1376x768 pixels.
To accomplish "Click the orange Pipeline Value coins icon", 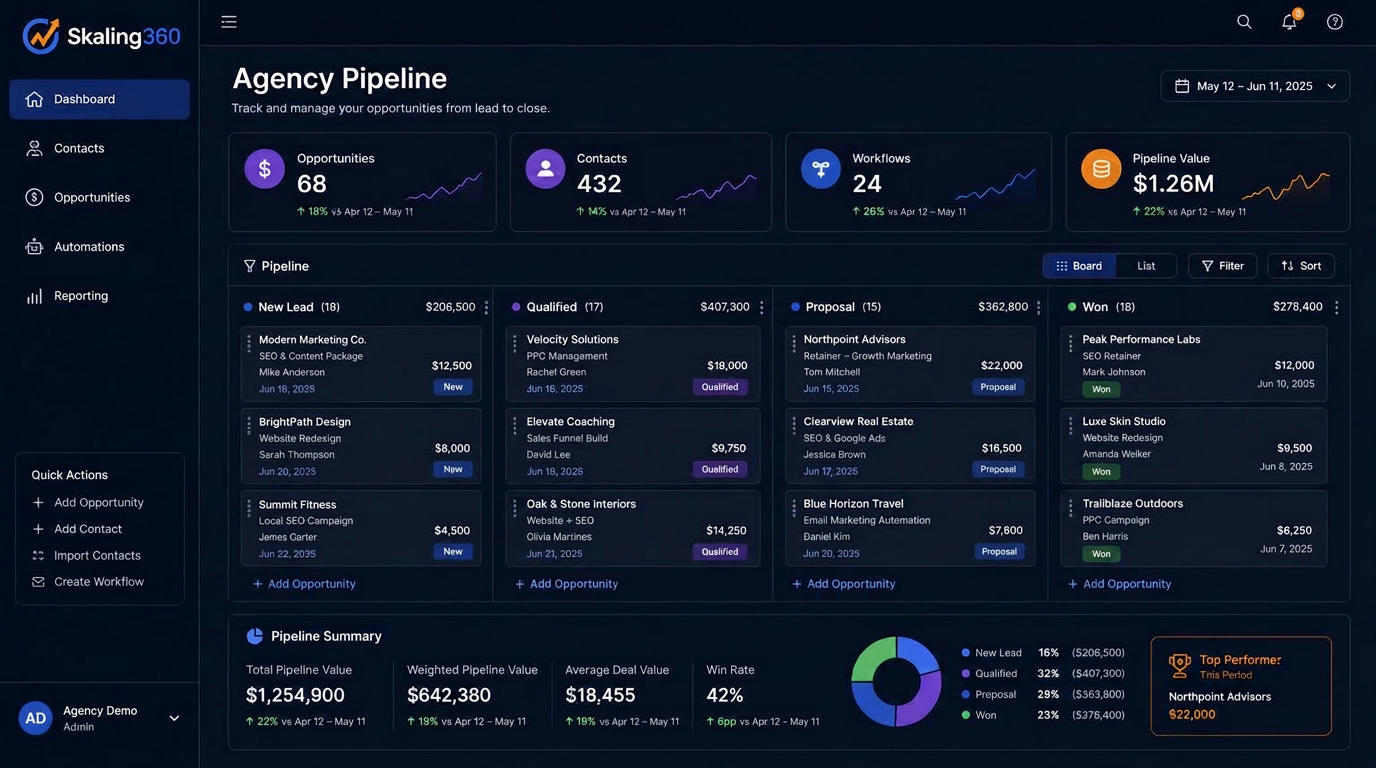I will point(1101,169).
